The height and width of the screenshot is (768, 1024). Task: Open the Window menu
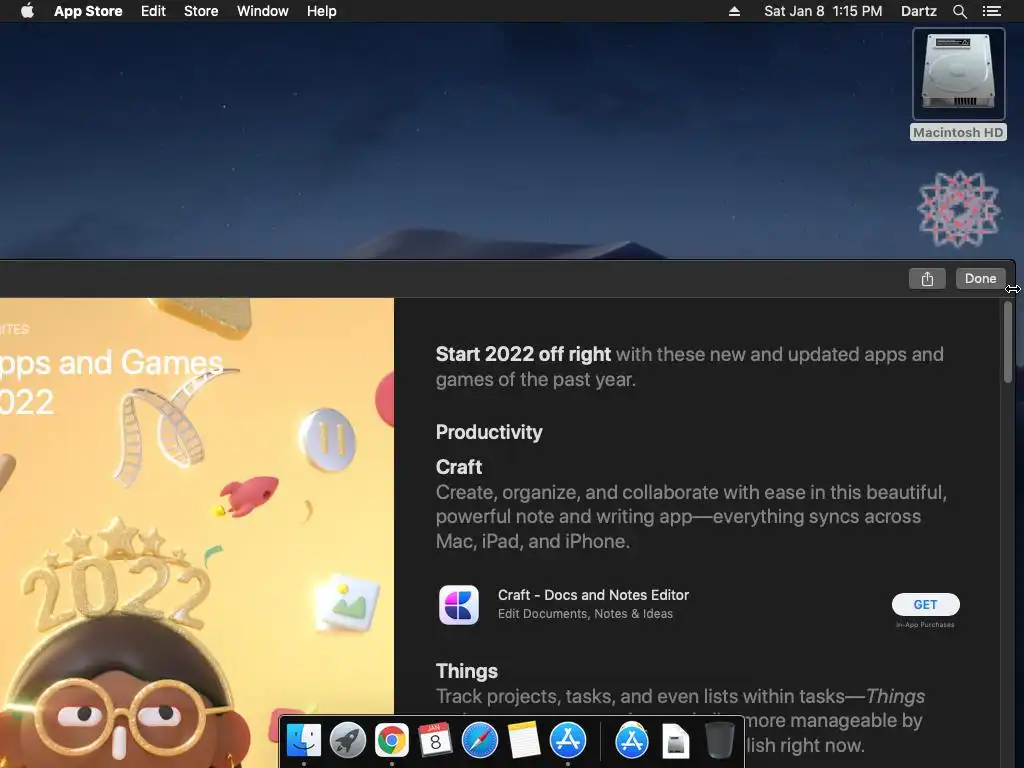263,11
